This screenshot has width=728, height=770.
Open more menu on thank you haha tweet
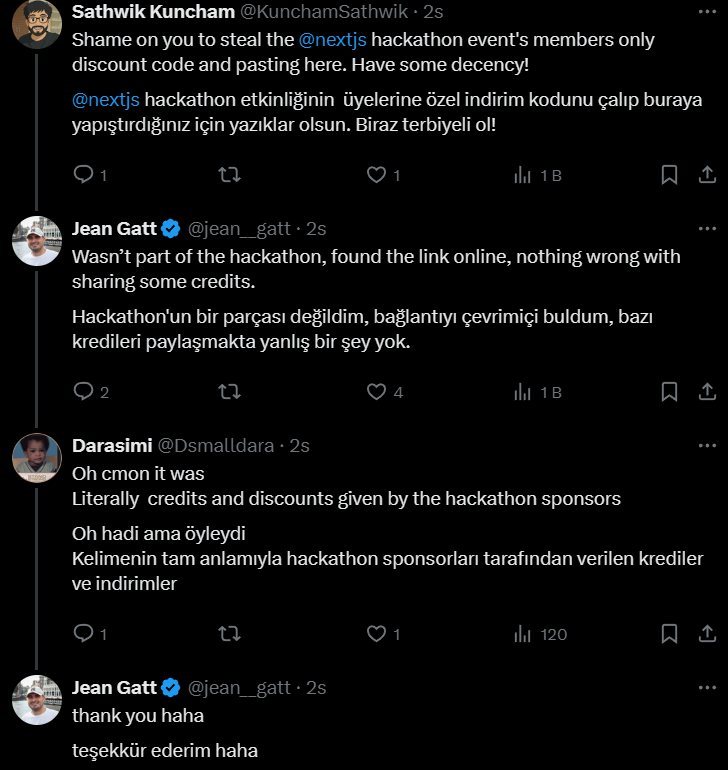(x=707, y=688)
